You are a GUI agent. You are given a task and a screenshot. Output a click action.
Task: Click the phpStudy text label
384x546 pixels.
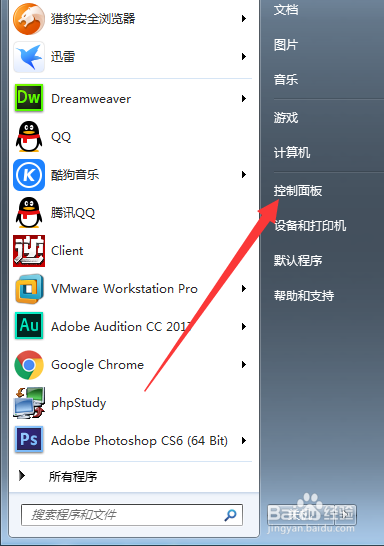[78, 403]
